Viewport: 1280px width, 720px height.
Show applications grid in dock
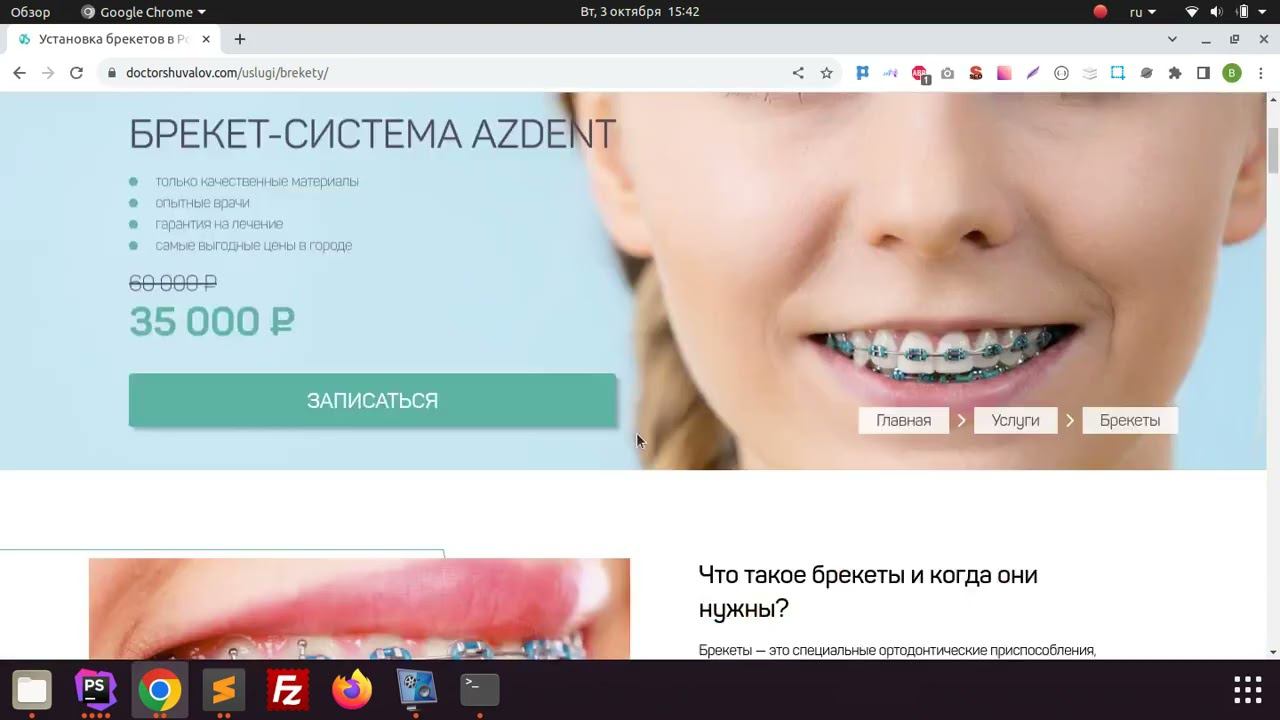(1247, 690)
